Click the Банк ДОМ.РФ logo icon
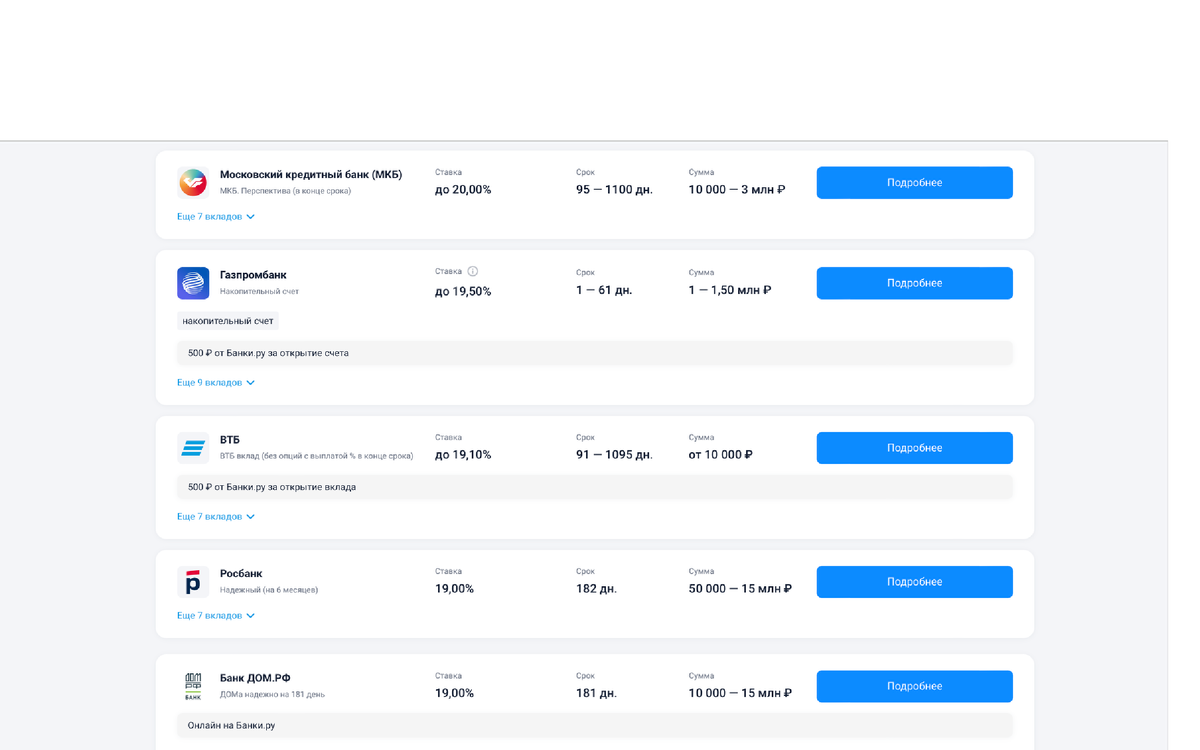 point(193,686)
